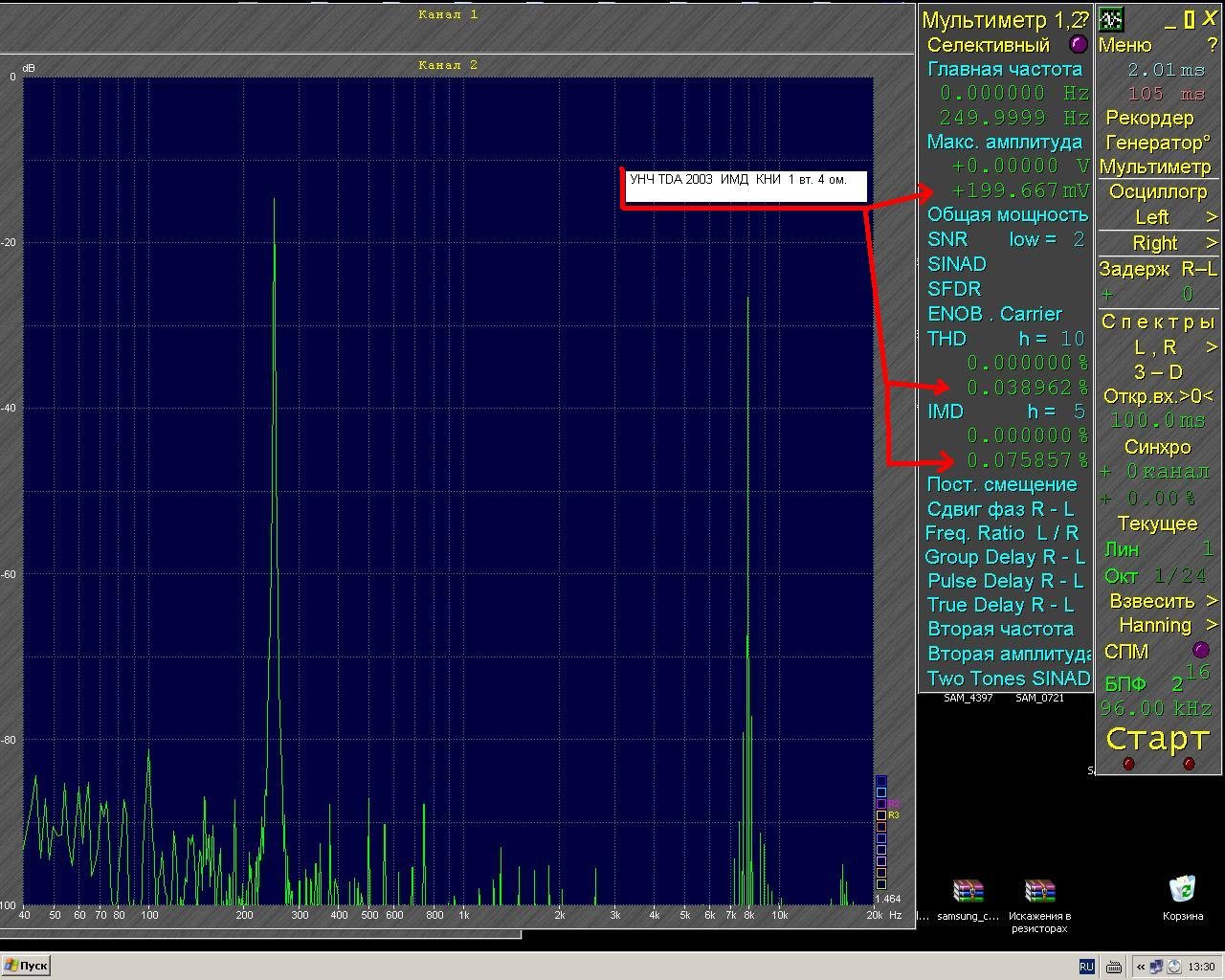Open samsung_c archive on desktop
Screen dimensions: 1225x980
pos(968,892)
